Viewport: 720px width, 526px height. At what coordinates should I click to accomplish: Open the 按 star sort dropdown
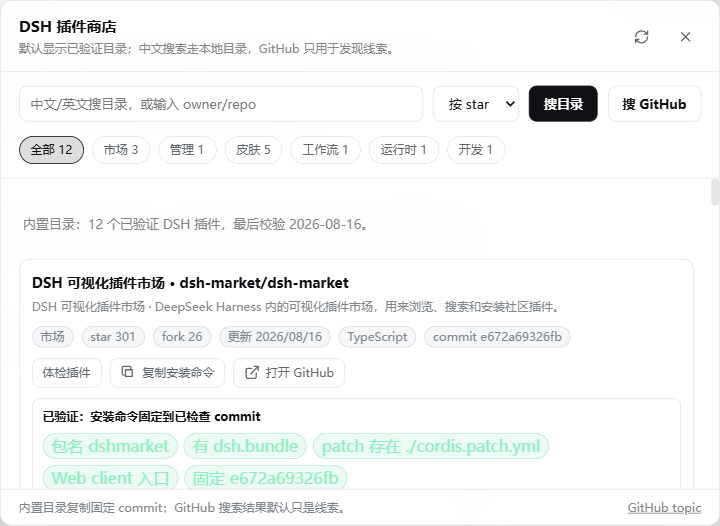point(476,104)
